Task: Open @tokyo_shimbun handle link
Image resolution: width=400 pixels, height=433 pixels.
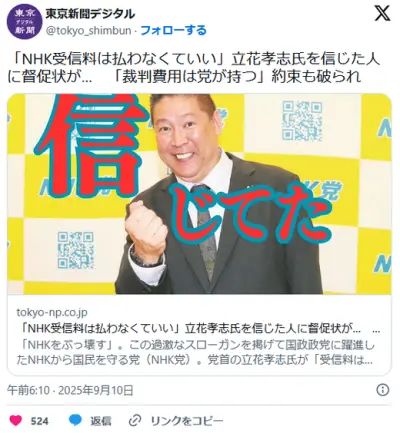Action: 88,31
